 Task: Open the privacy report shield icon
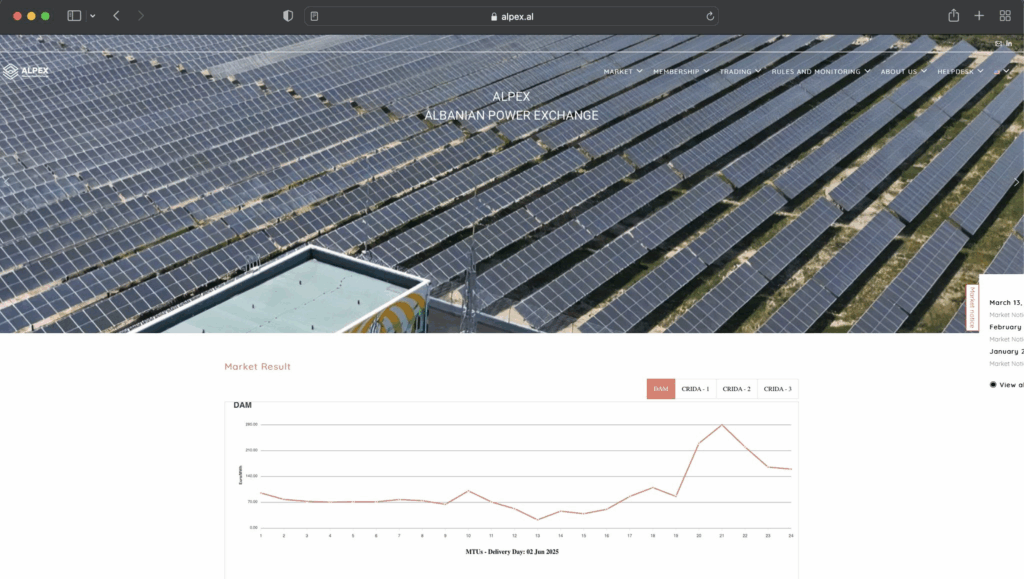coord(288,16)
